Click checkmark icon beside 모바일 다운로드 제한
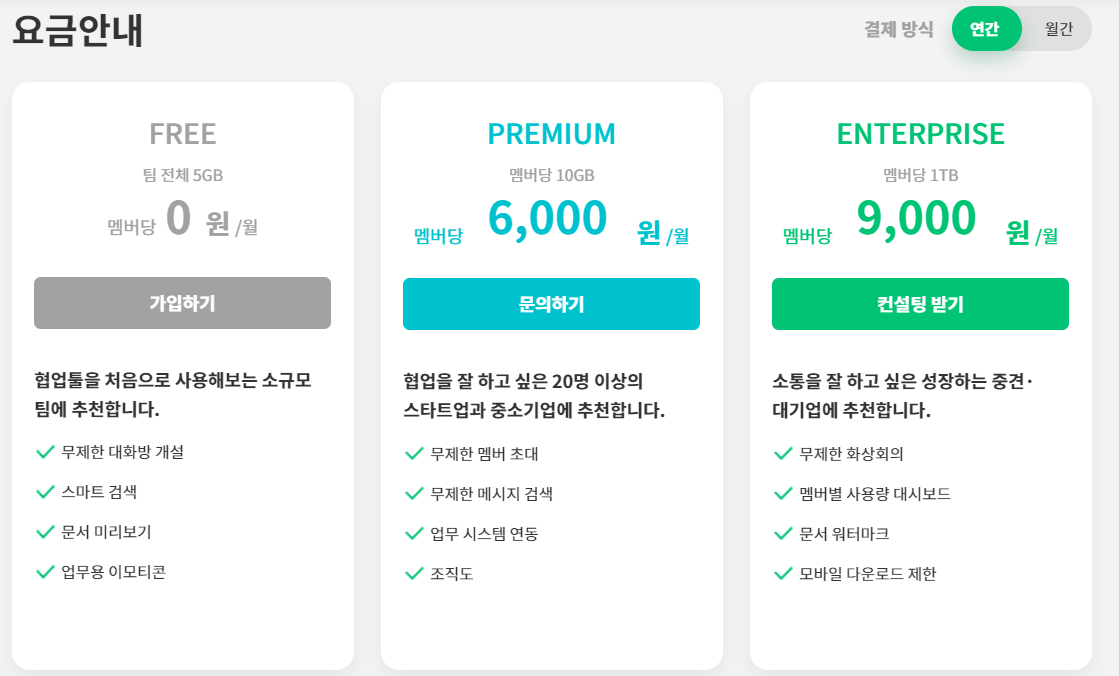The height and width of the screenshot is (676, 1119). coord(784,573)
